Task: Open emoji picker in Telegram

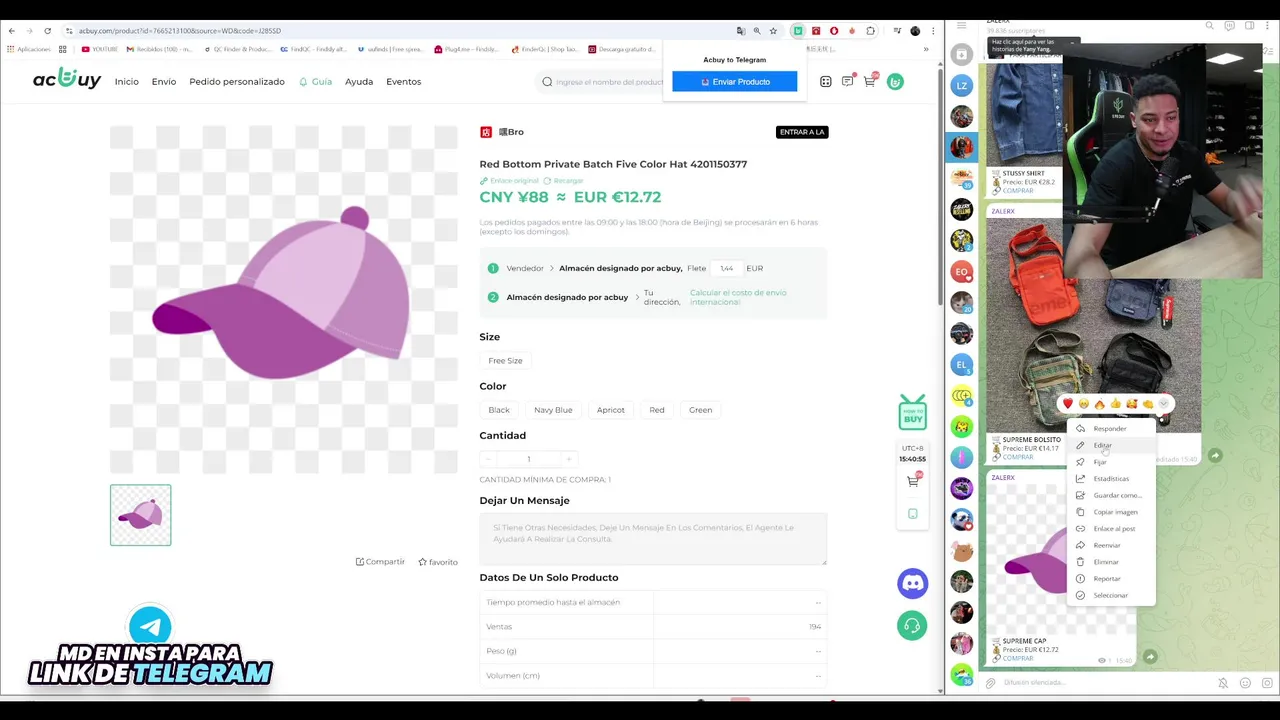Action: click(x=1245, y=683)
